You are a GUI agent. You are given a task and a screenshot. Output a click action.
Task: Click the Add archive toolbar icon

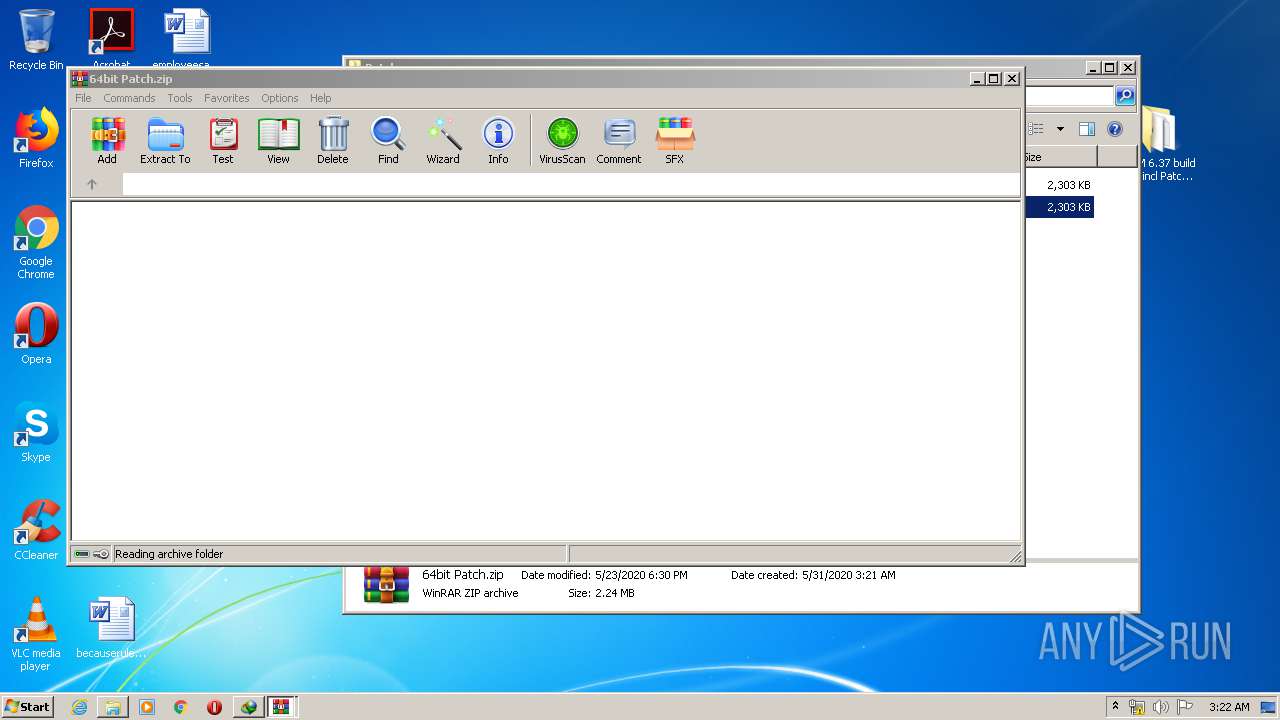(107, 141)
